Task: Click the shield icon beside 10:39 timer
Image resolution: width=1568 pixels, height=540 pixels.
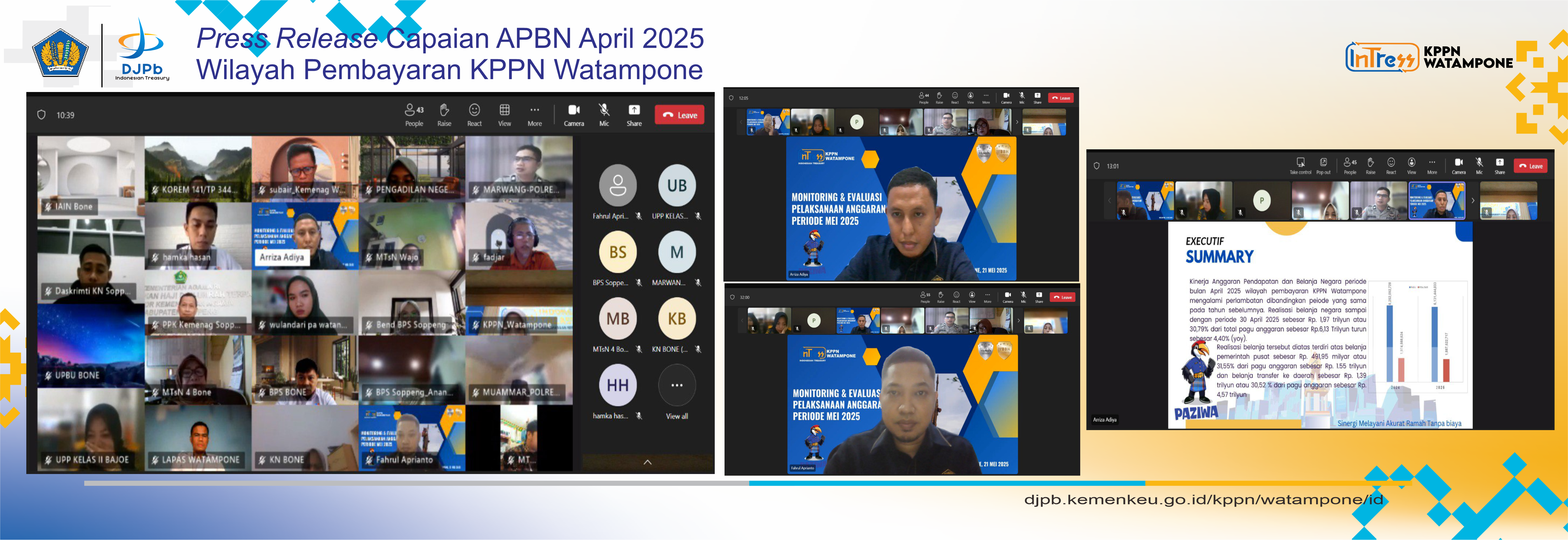Action: (41, 115)
